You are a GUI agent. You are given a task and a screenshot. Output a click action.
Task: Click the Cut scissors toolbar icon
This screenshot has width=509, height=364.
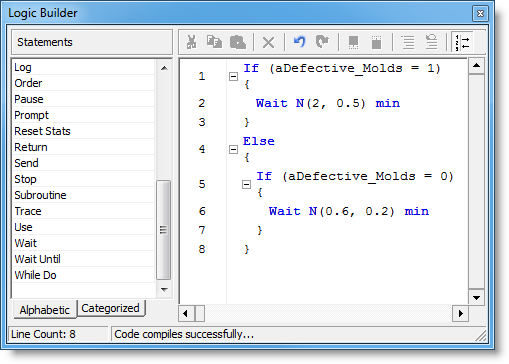click(191, 42)
